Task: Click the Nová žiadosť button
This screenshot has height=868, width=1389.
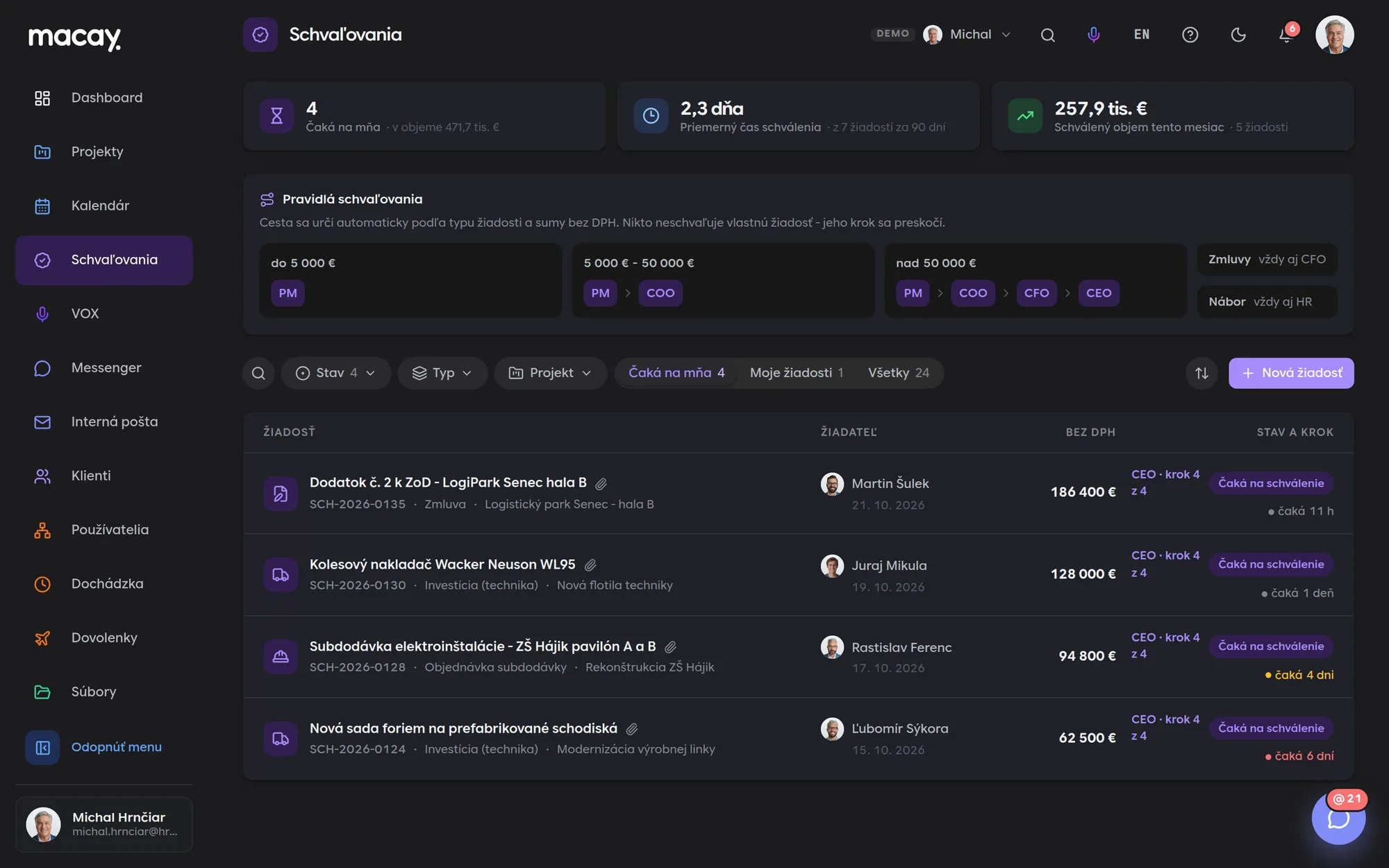Action: point(1291,374)
